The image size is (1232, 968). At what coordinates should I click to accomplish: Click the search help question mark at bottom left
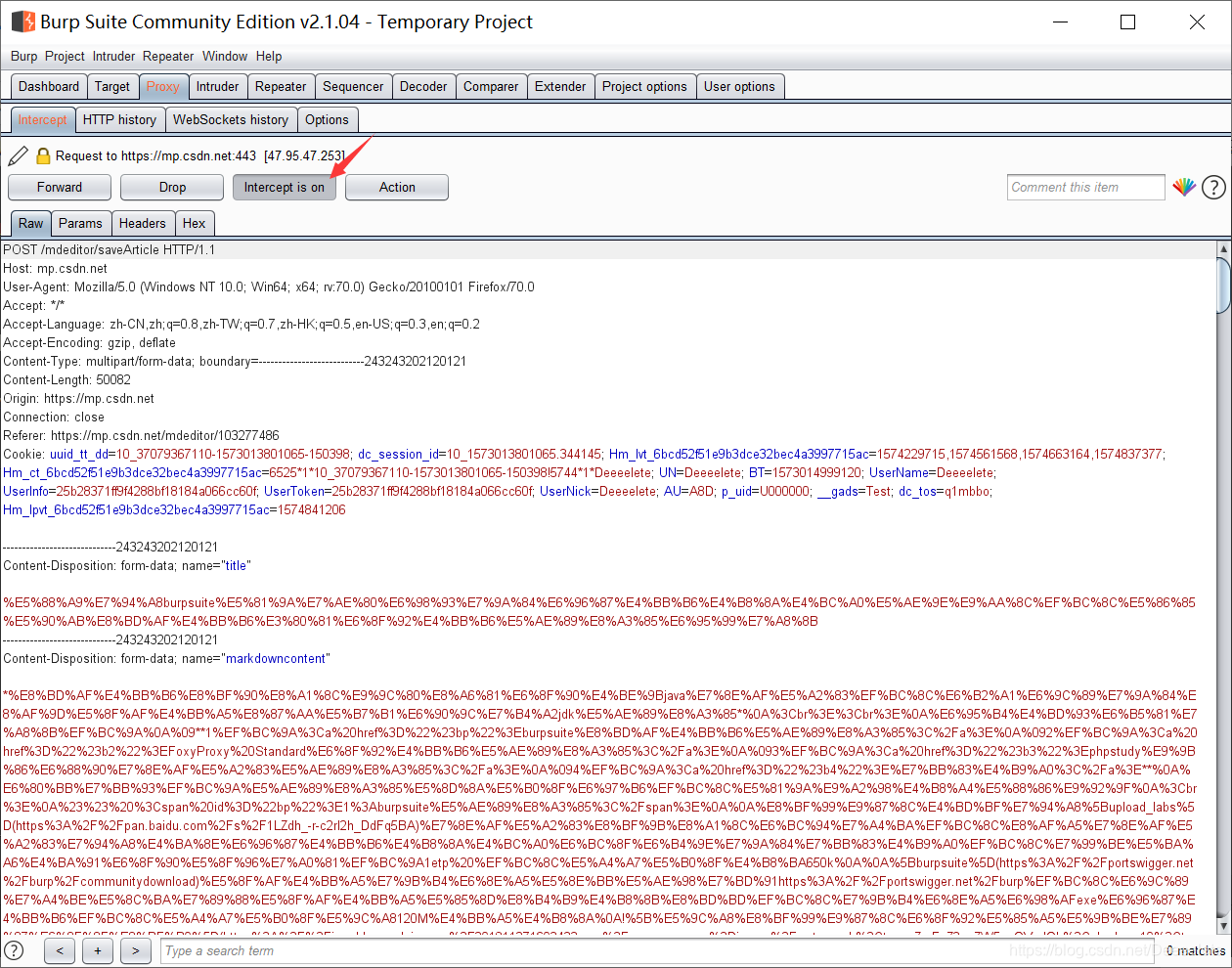(14, 950)
